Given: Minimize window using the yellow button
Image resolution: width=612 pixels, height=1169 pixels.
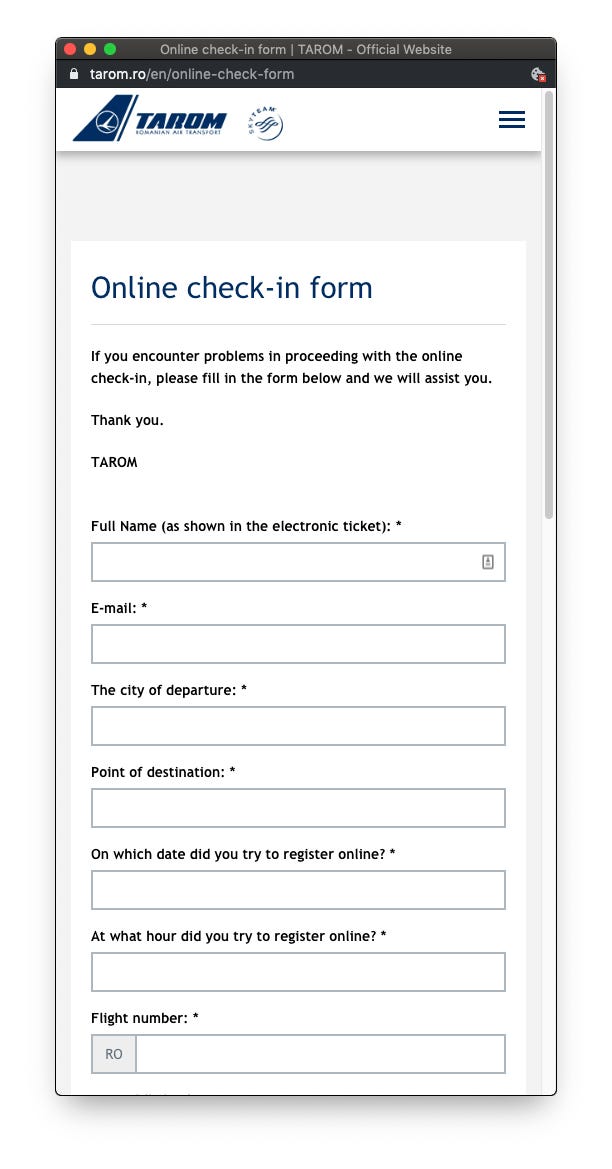Looking at the screenshot, I should coord(90,49).
